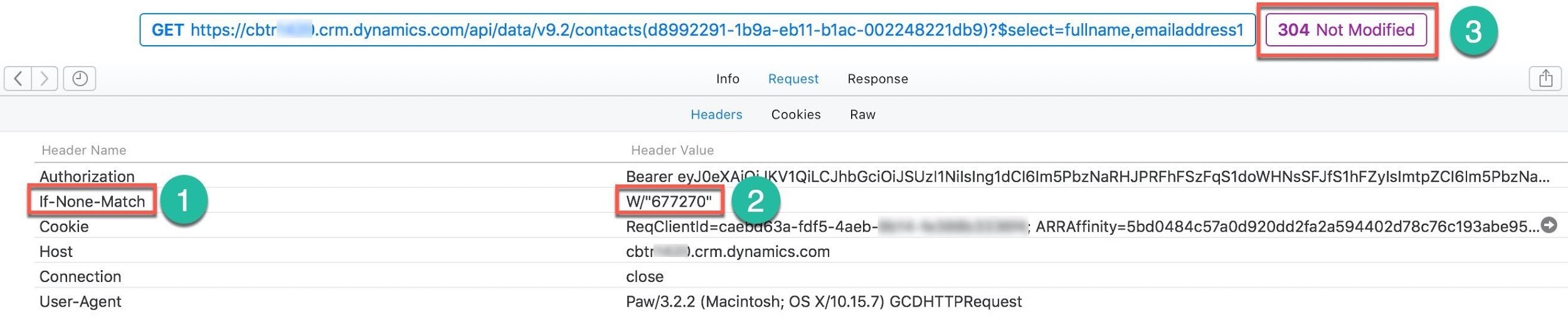Select the Raw sub-tab
This screenshot has height=326, width=1568.
(862, 115)
